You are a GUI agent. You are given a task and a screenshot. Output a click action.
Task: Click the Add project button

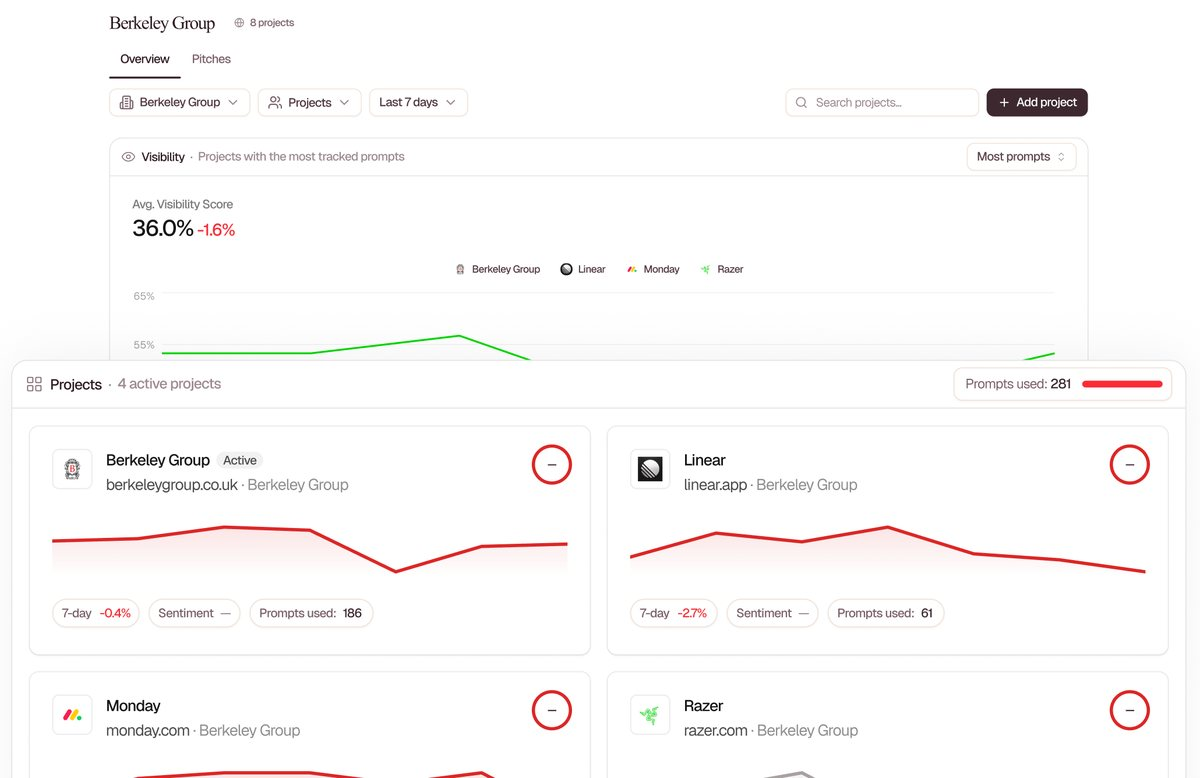[x=1037, y=102]
